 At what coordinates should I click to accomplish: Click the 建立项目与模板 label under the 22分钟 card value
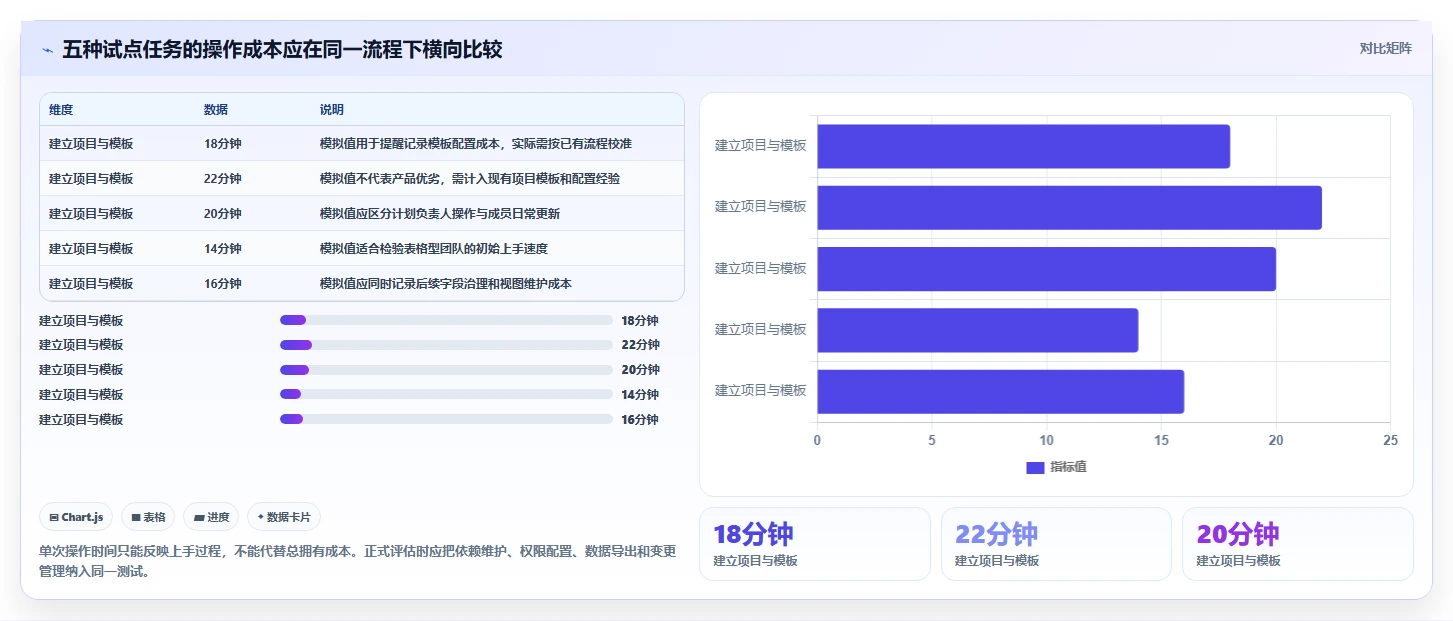(997, 561)
